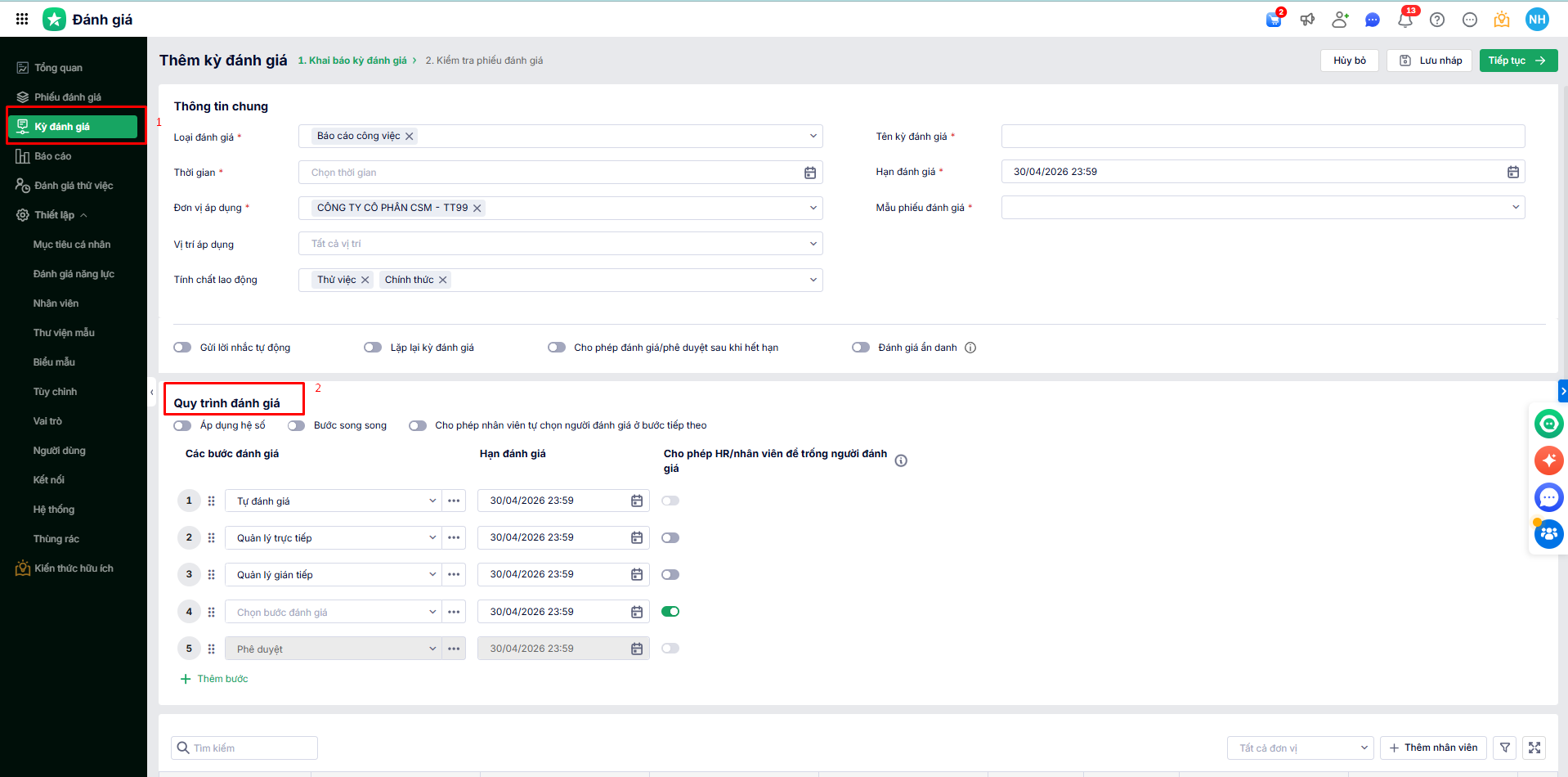This screenshot has height=777, width=1568.
Task: Open calendar picker in Thời gian field
Action: [x=809, y=173]
